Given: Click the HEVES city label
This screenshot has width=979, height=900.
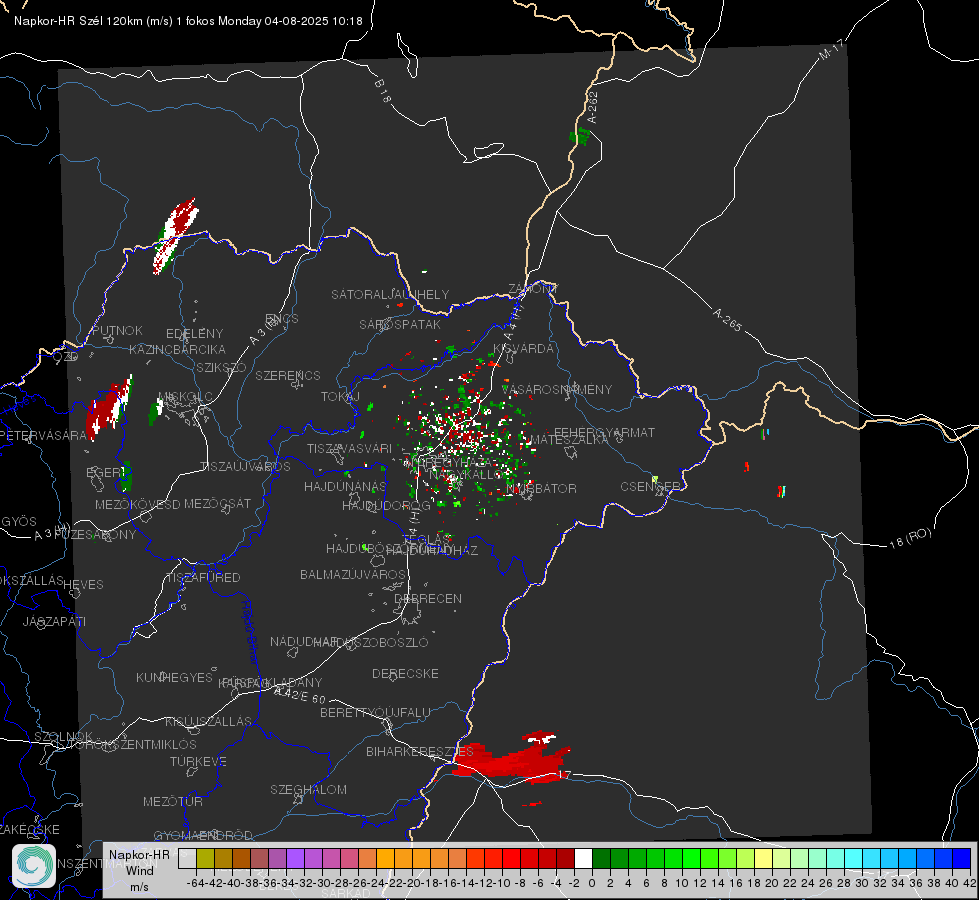Looking at the screenshot, I should click(84, 585).
